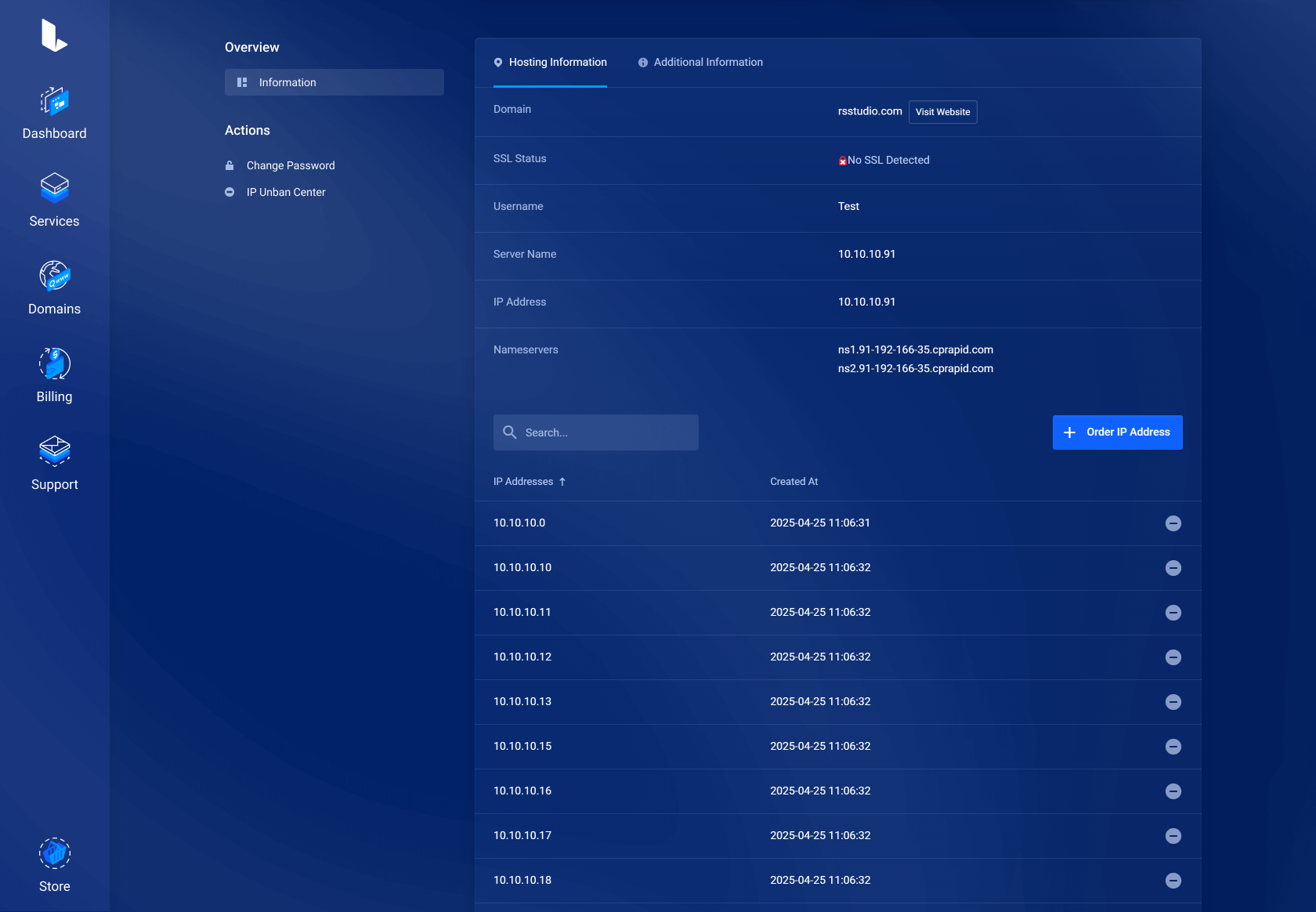
Task: Click the IP Unban Center icon
Action: (x=230, y=192)
